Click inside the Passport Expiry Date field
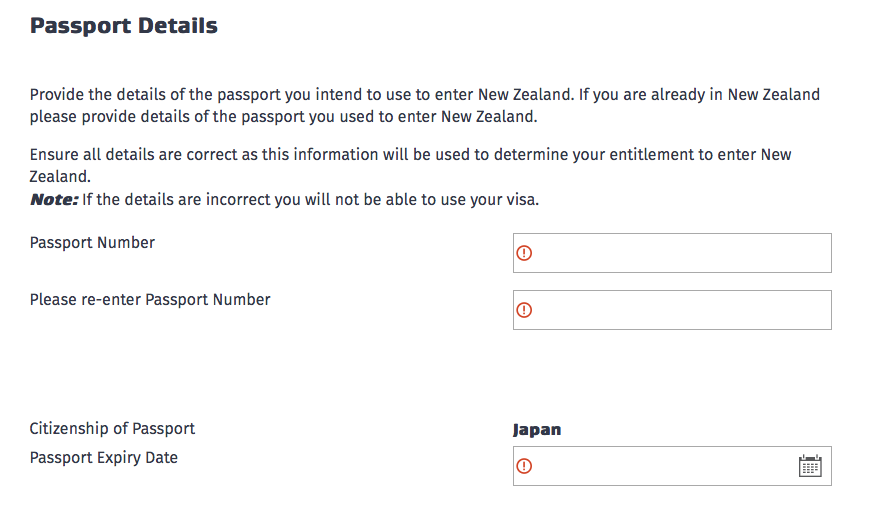The height and width of the screenshot is (512, 889). click(672, 466)
